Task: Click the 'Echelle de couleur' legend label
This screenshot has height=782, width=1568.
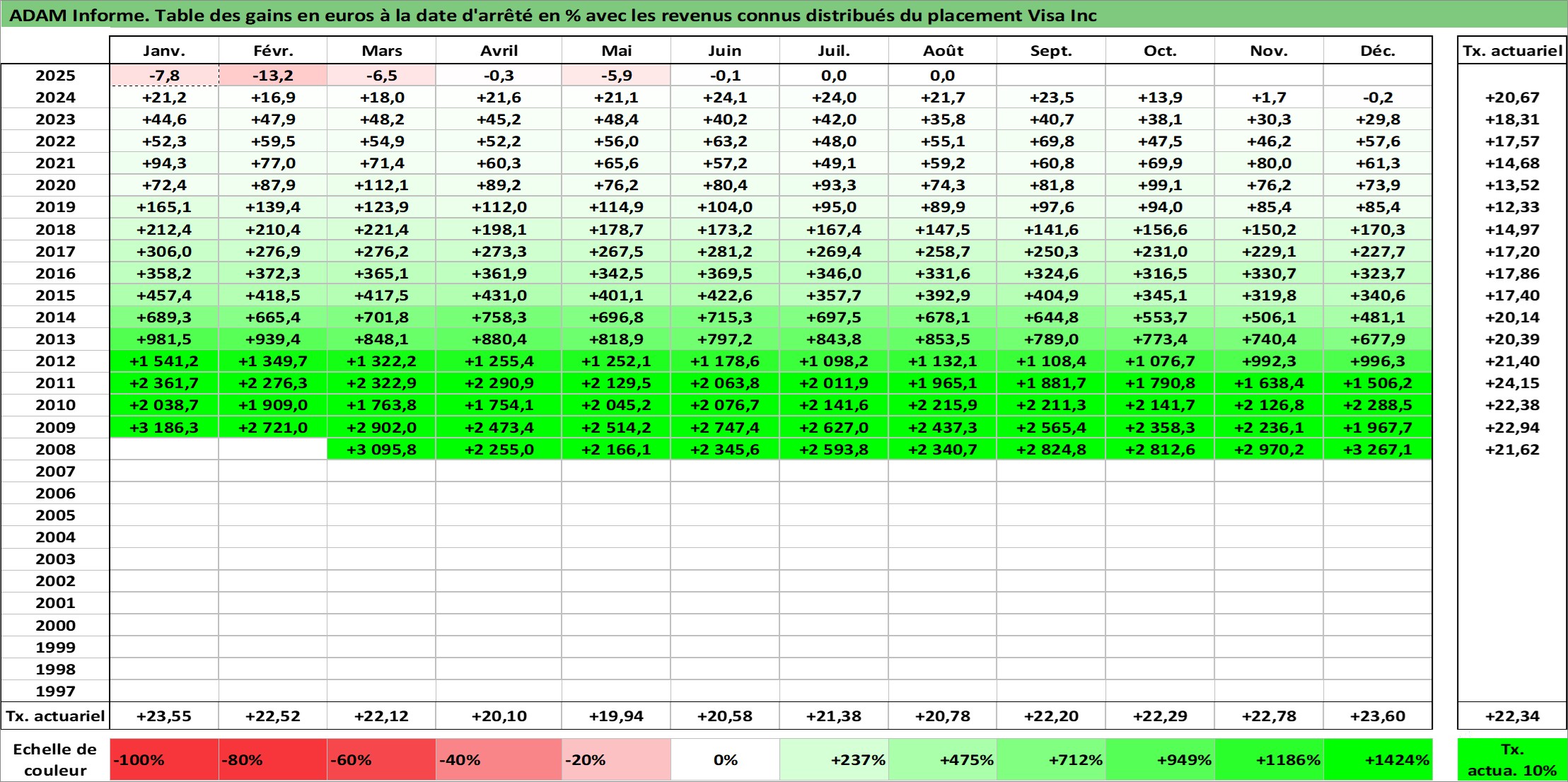Action: 55,760
